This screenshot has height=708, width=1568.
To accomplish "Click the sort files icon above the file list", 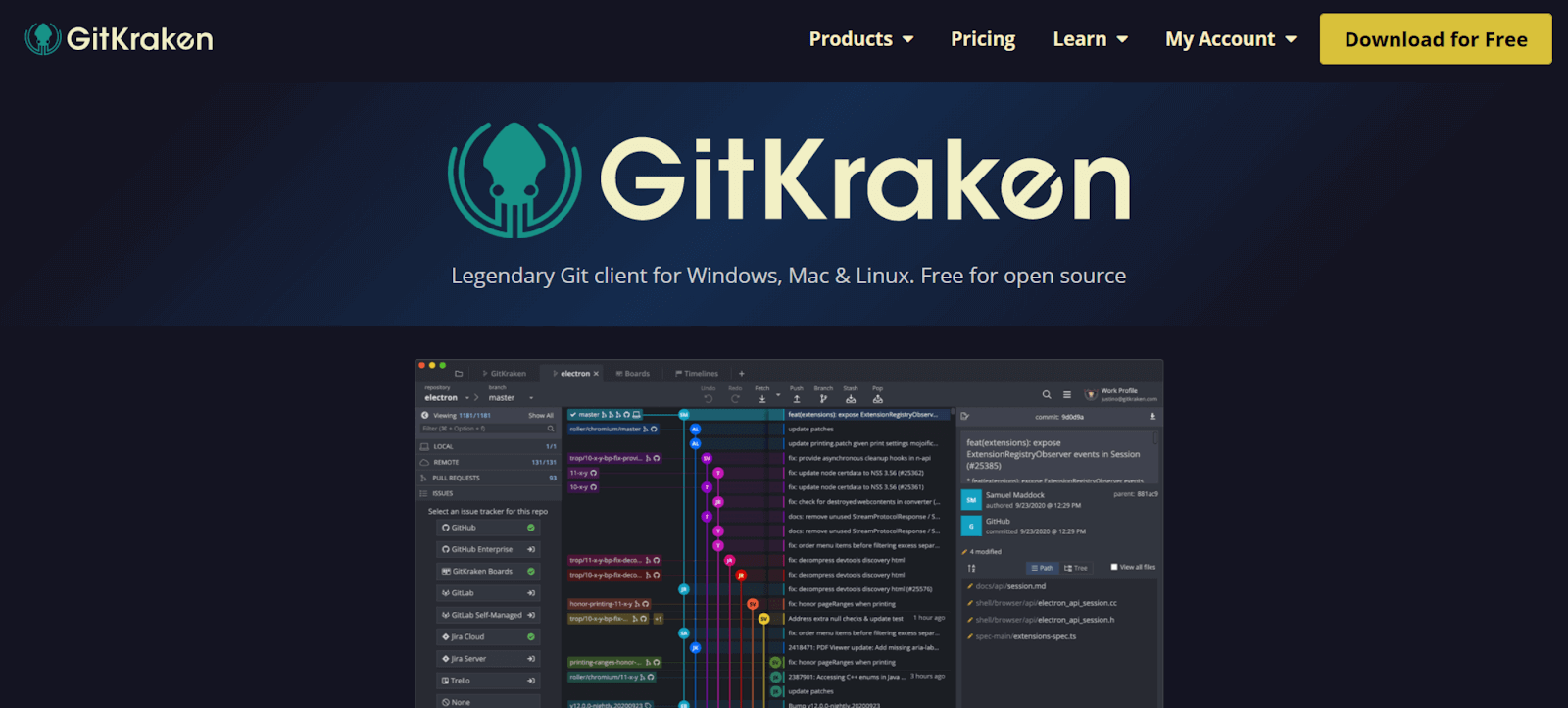I will pos(971,568).
